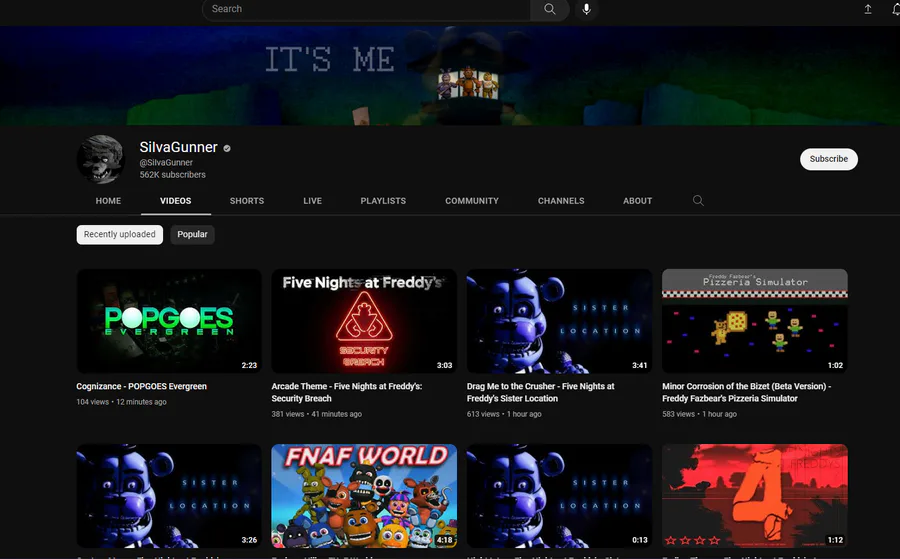Screen dimensions: 900x559
Task: Switch to the COMMUNITY tab
Action: tap(472, 201)
